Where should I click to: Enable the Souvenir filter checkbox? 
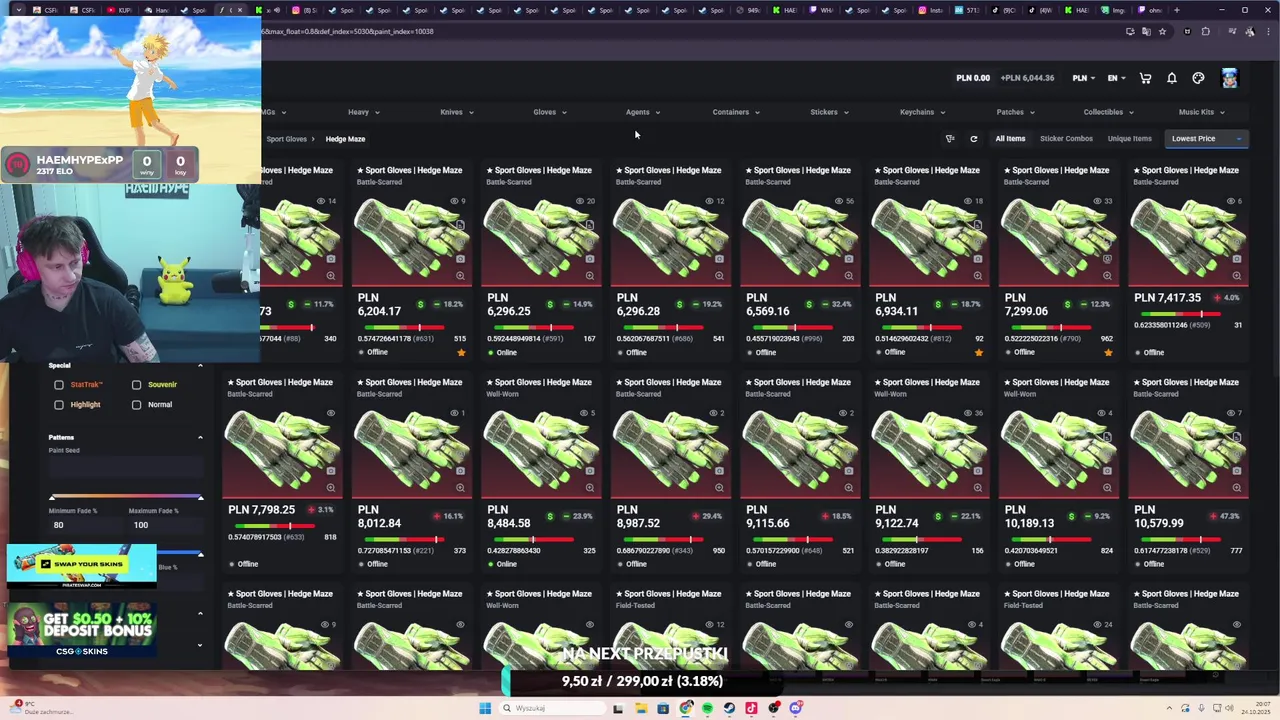137,385
